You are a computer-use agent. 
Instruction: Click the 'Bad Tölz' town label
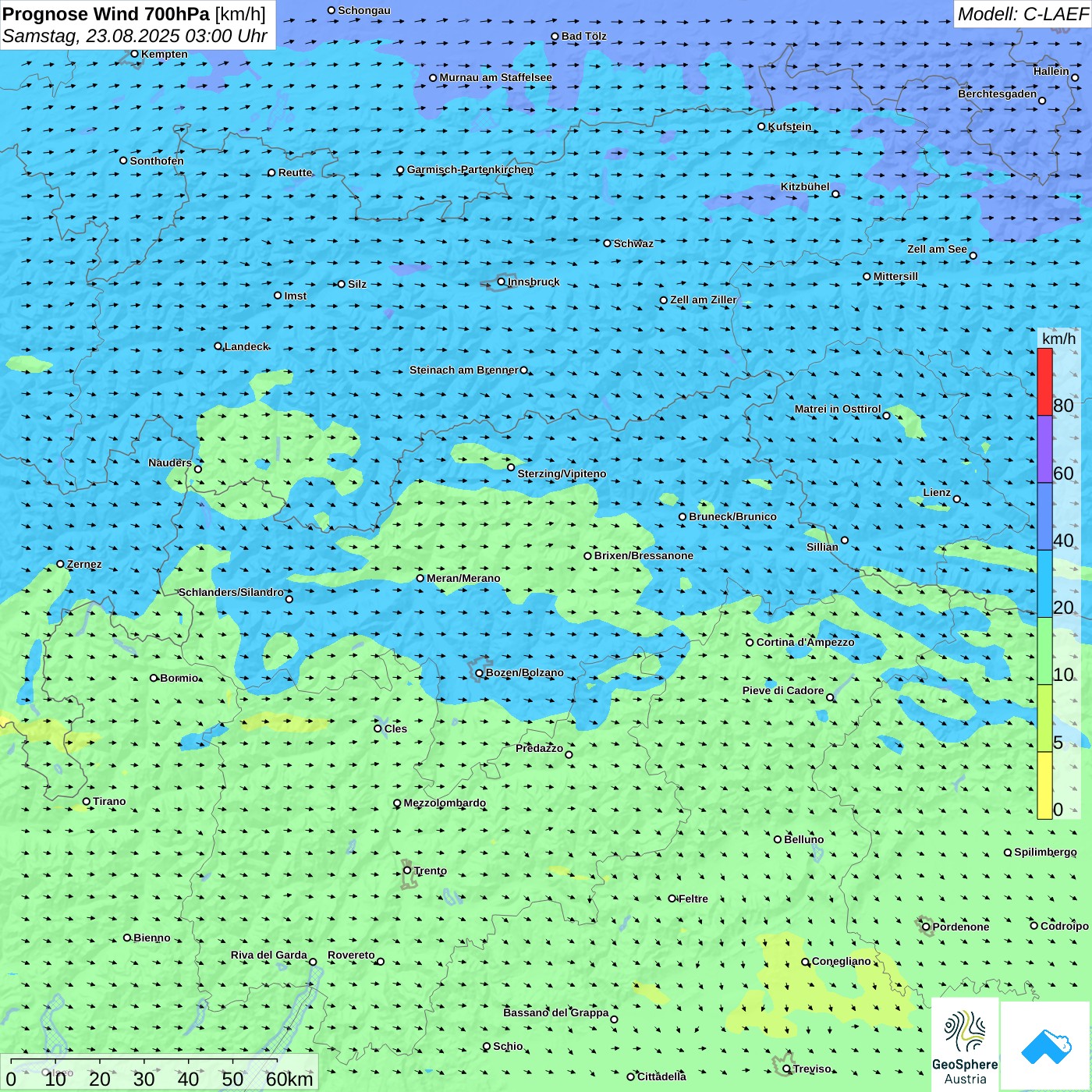583,36
